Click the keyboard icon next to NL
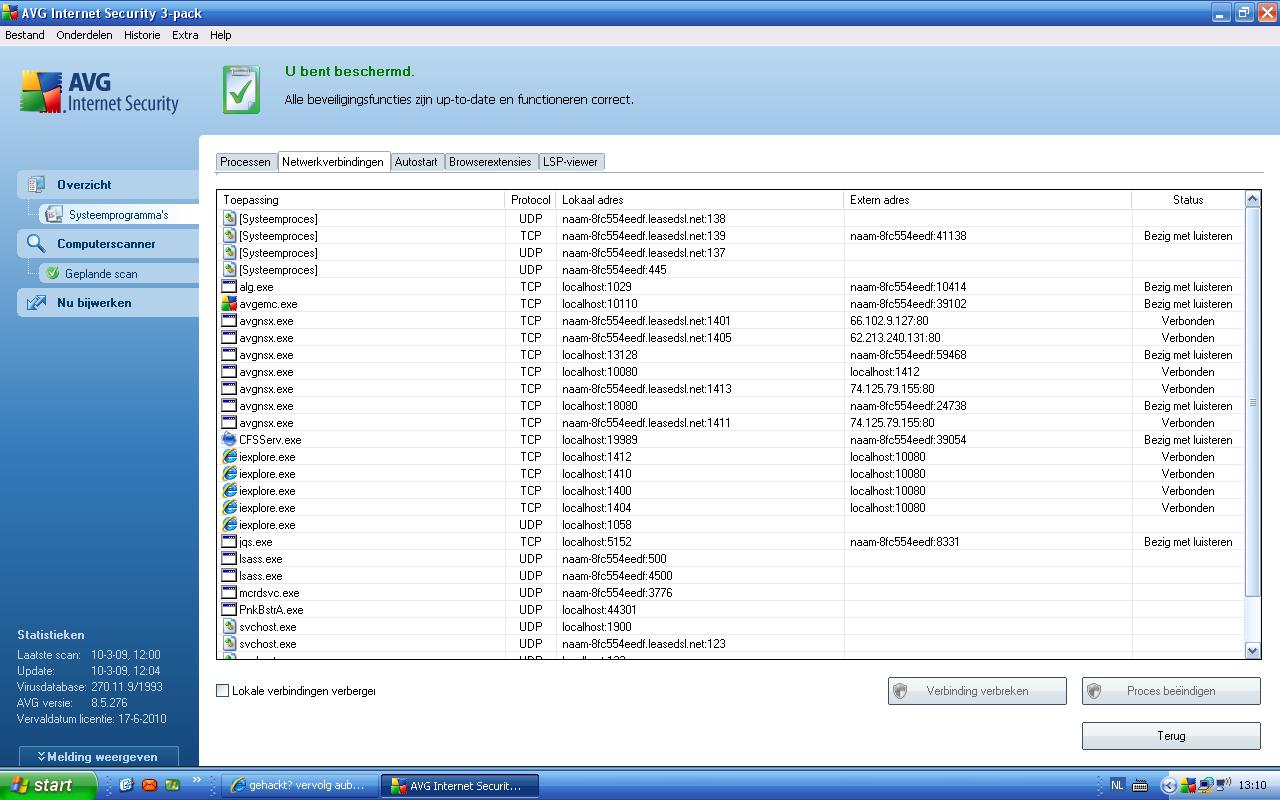 click(1139, 785)
